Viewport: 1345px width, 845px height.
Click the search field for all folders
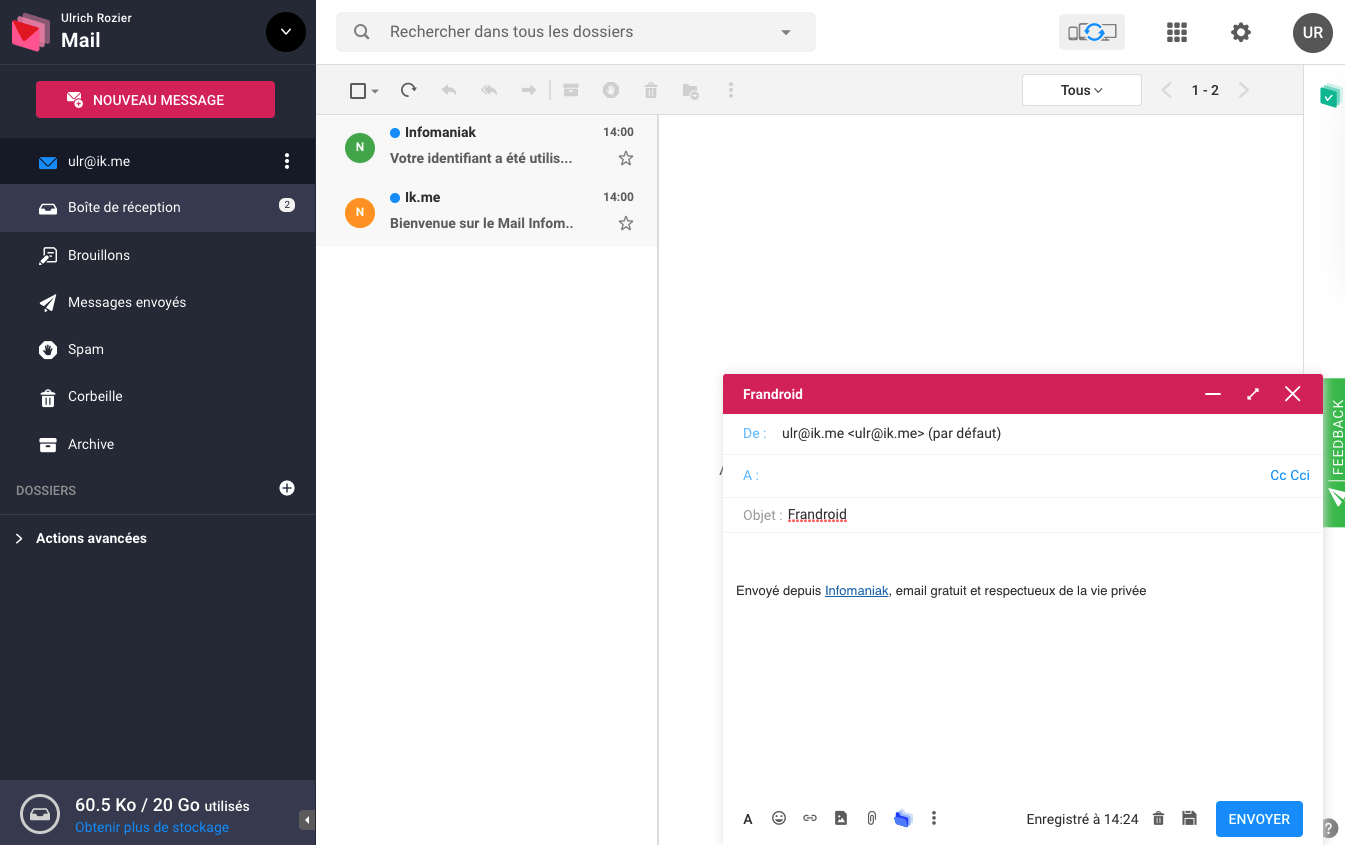pos(576,32)
